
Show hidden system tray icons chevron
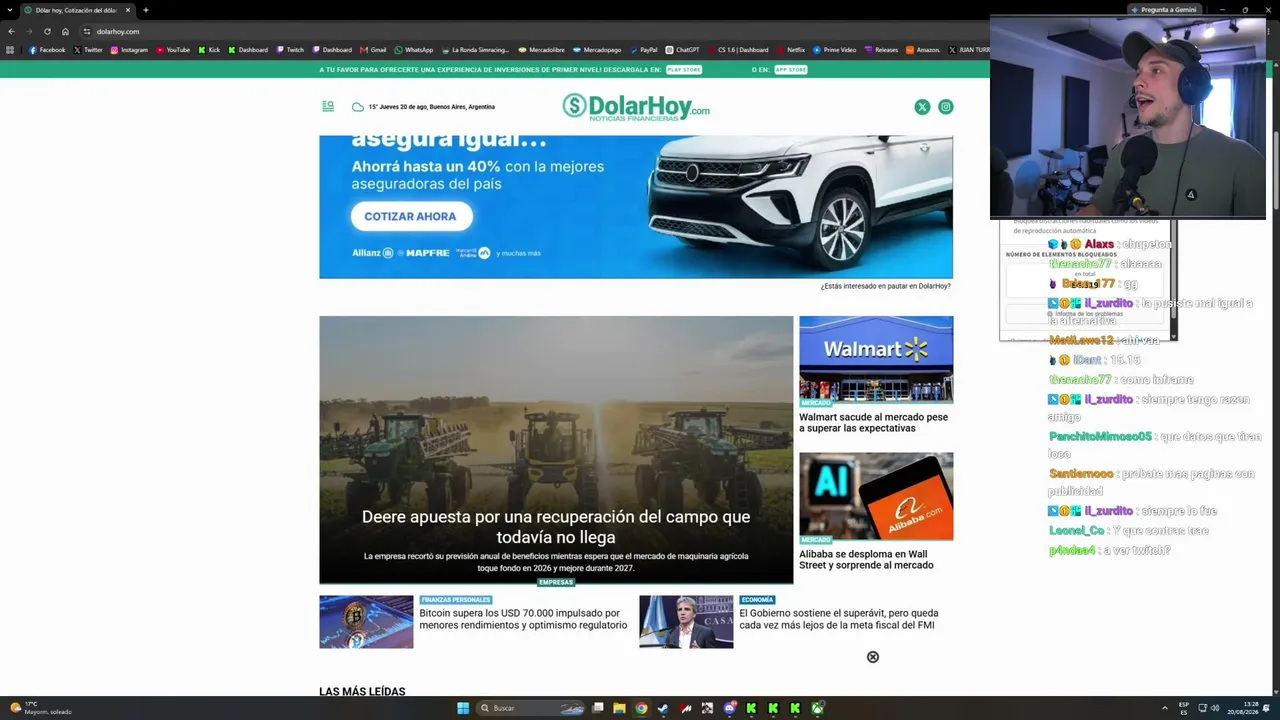coord(1165,708)
